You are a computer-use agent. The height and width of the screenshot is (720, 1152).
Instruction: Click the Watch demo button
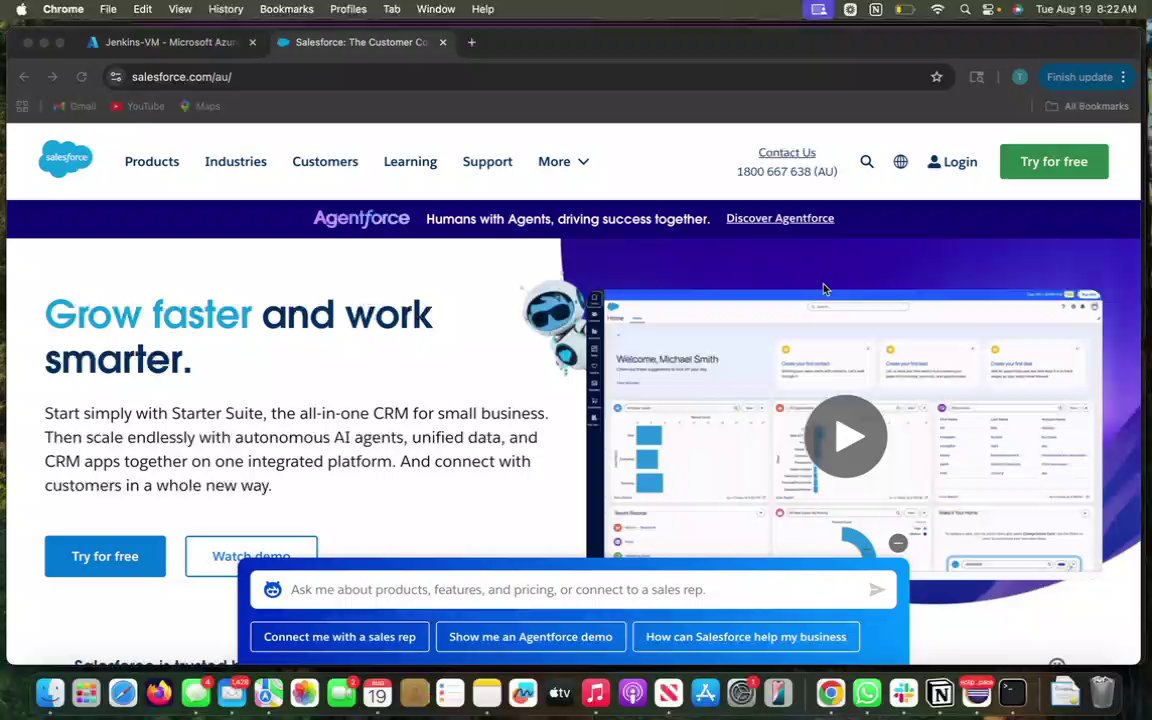[x=251, y=556]
